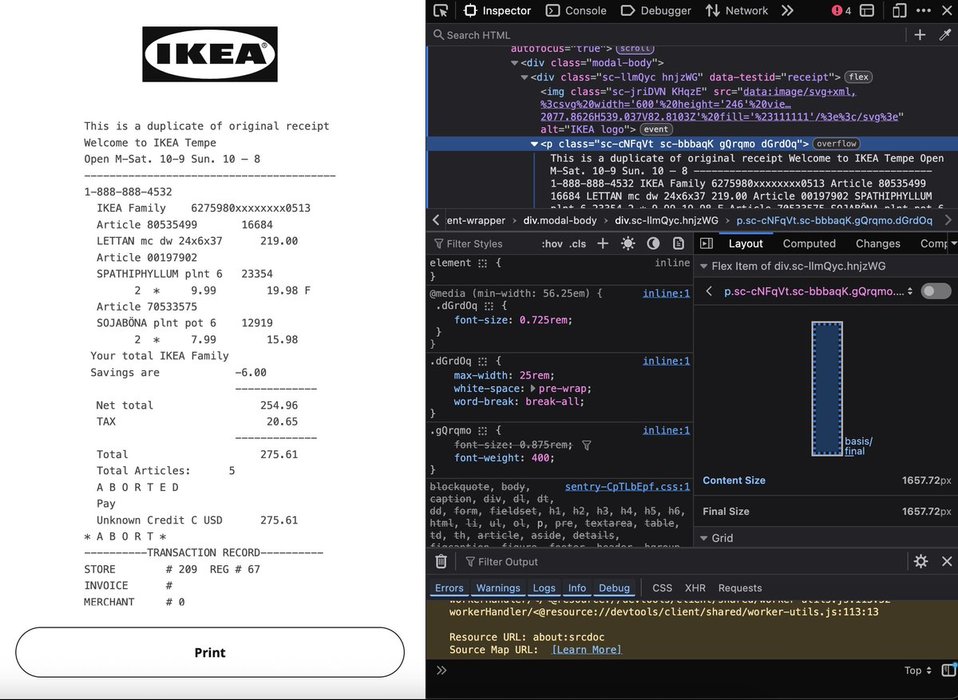Viewport: 958px width, 700px height.
Task: Add a new style rule with plus icon
Action: click(602, 243)
